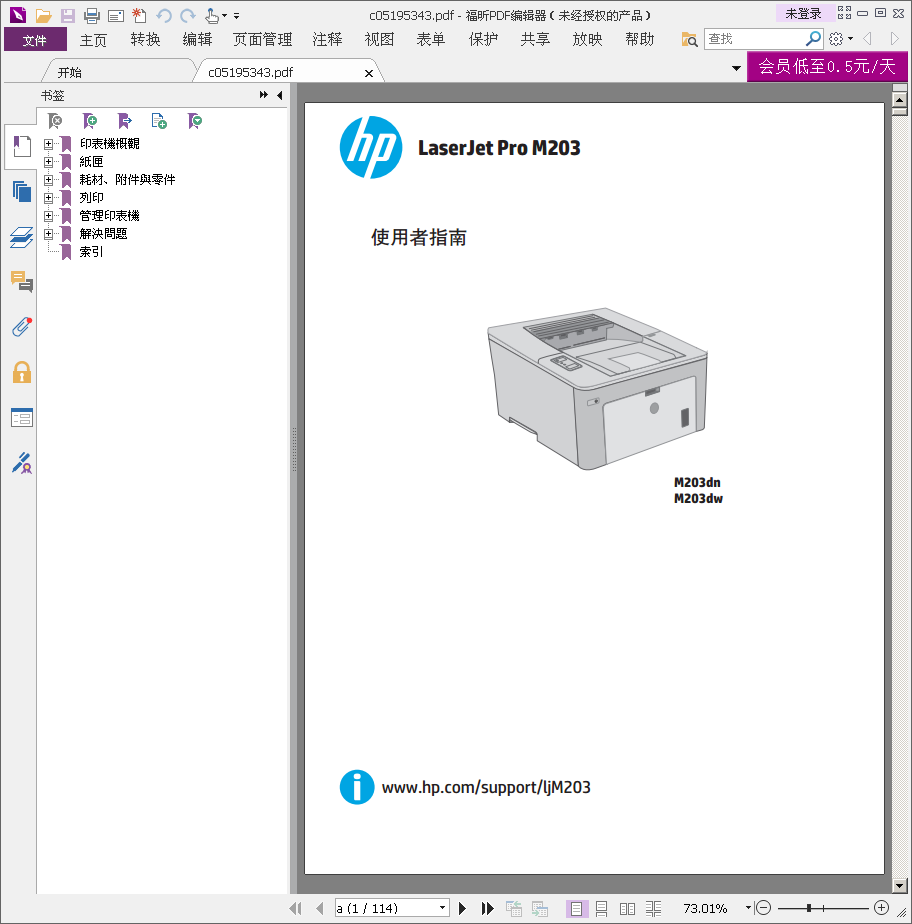Click the delete bookmark icon
Image resolution: width=912 pixels, height=924 pixels.
55,121
